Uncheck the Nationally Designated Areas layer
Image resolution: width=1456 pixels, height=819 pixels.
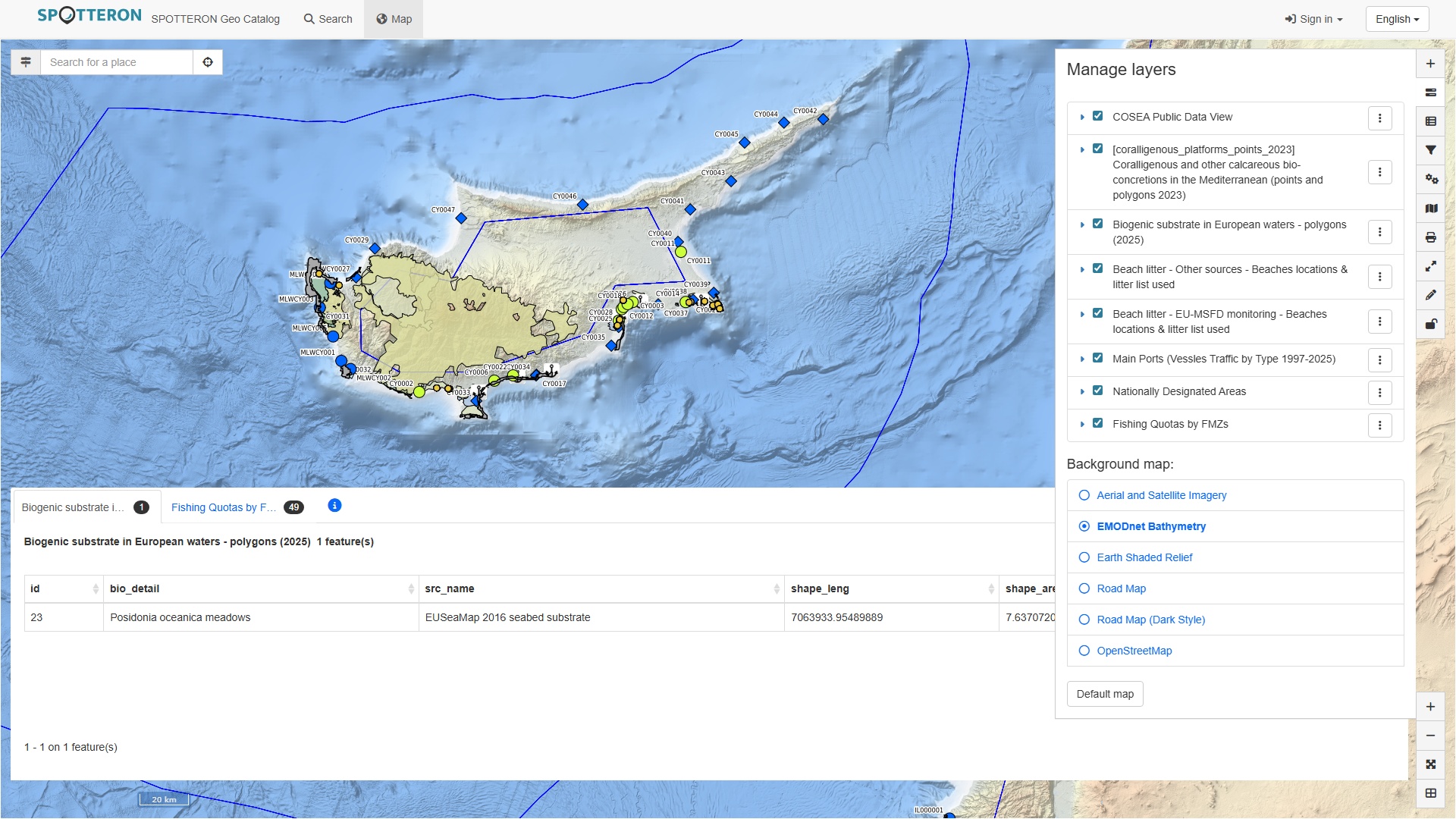1097,391
